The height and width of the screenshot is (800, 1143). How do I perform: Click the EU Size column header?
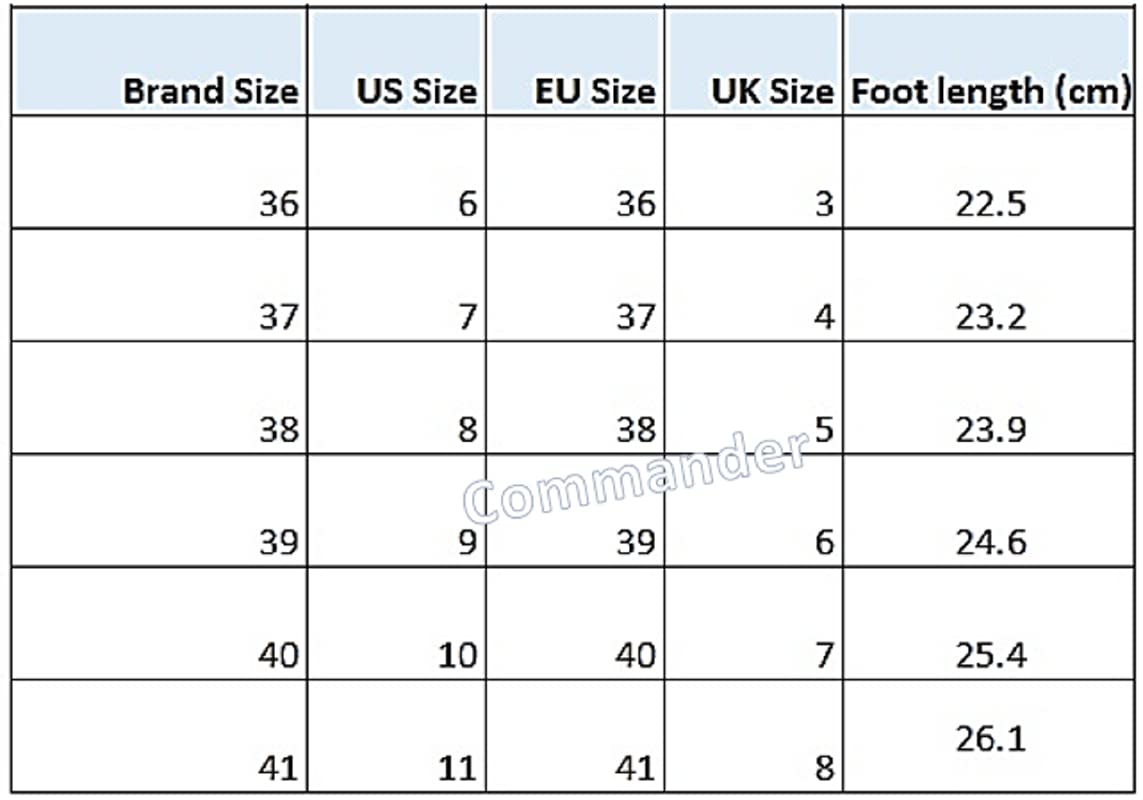(594, 91)
